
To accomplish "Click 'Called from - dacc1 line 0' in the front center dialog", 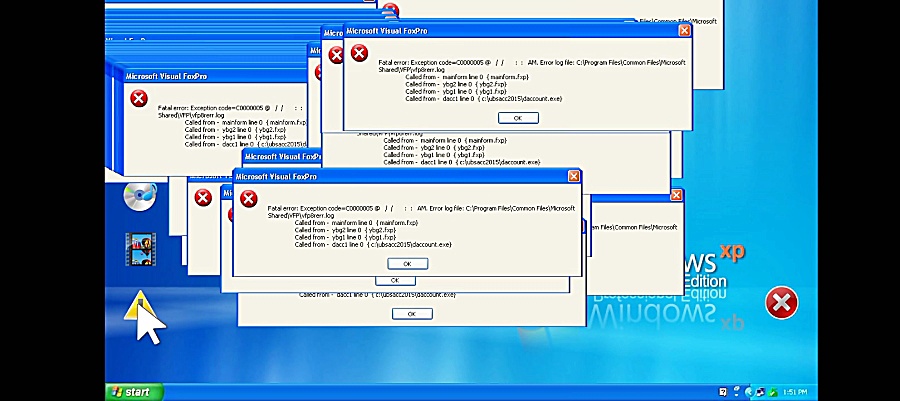I will click(x=329, y=244).
